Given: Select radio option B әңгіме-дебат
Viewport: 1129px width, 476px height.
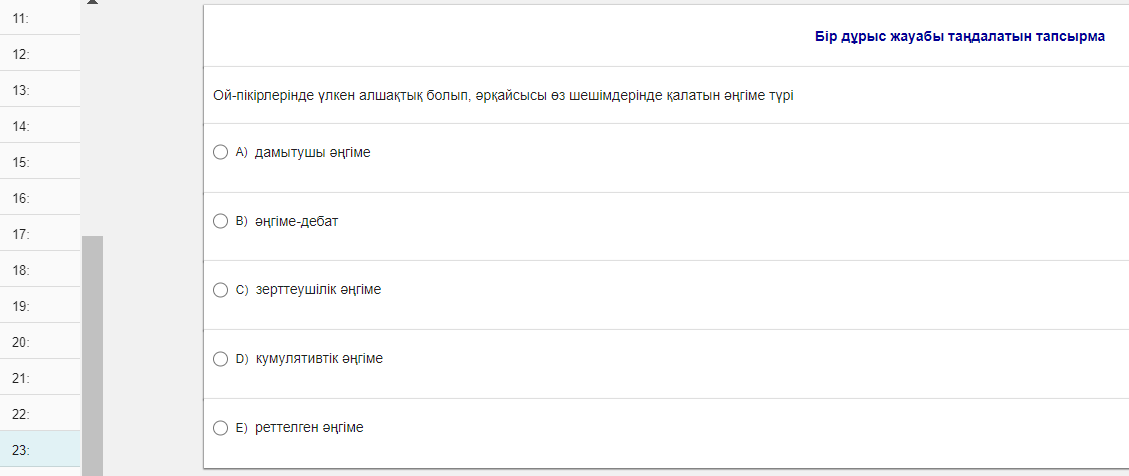Looking at the screenshot, I should coord(221,221).
